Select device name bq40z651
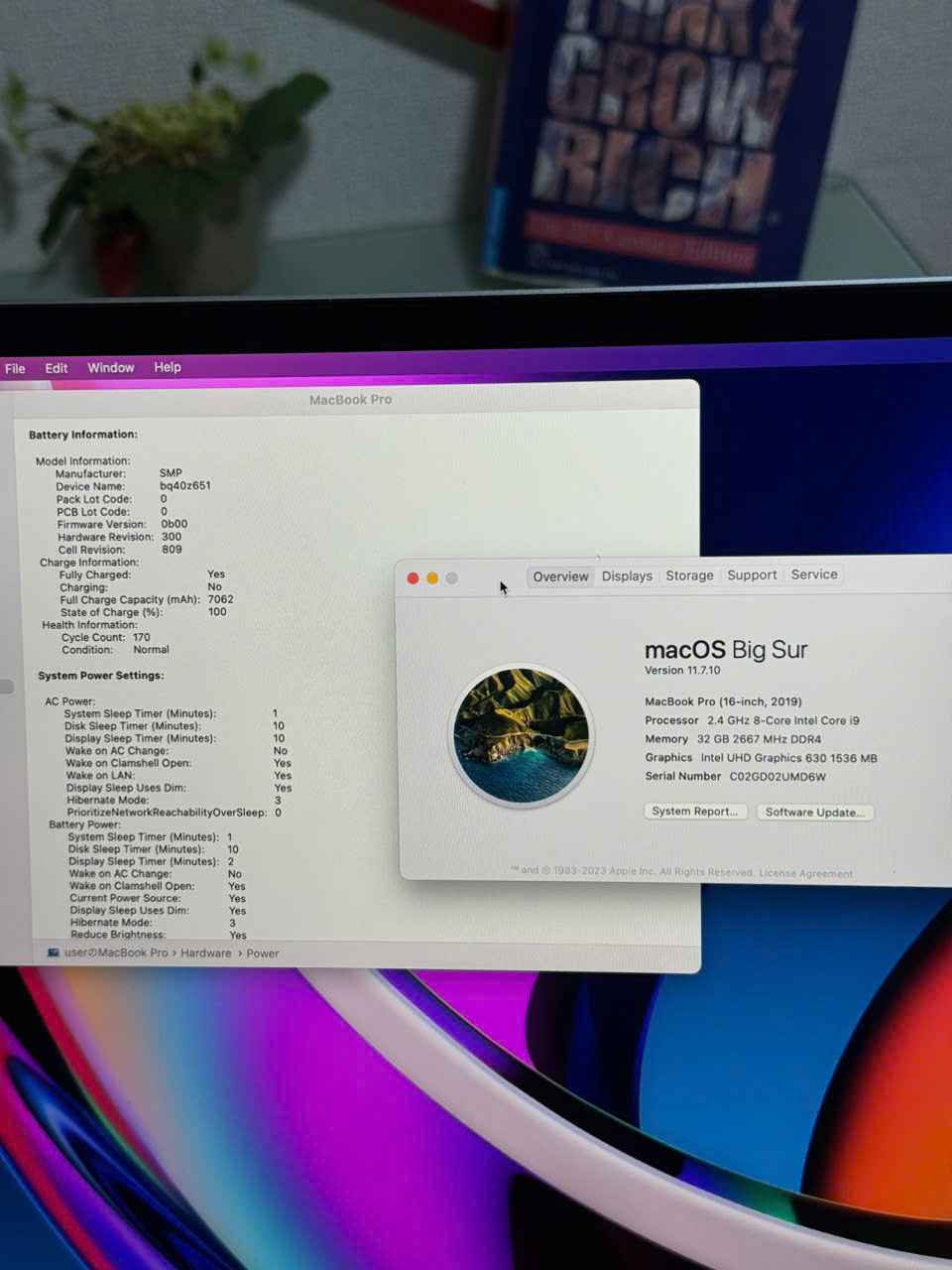The height and width of the screenshot is (1270, 952). [185, 486]
